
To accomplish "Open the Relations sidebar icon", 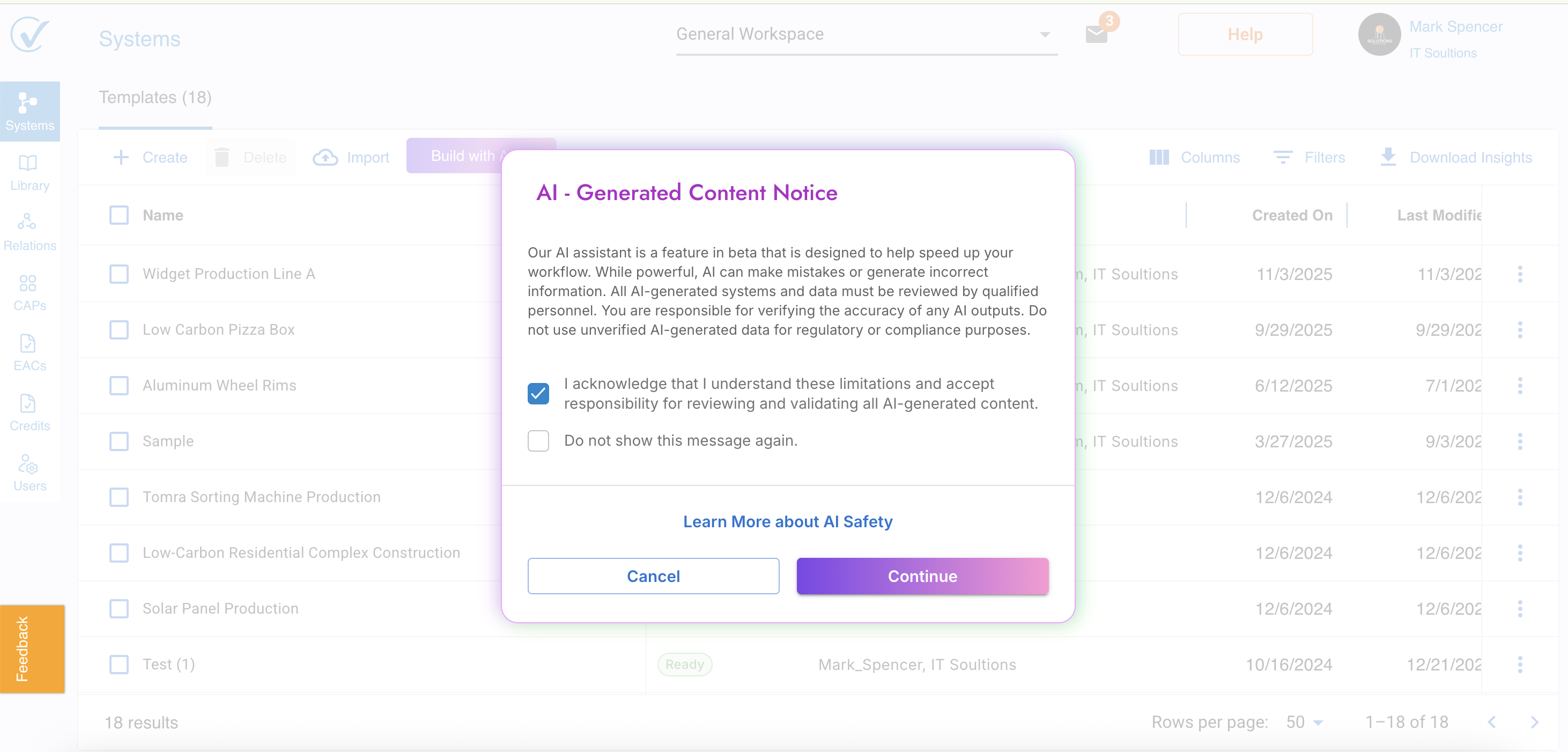I will (x=29, y=232).
